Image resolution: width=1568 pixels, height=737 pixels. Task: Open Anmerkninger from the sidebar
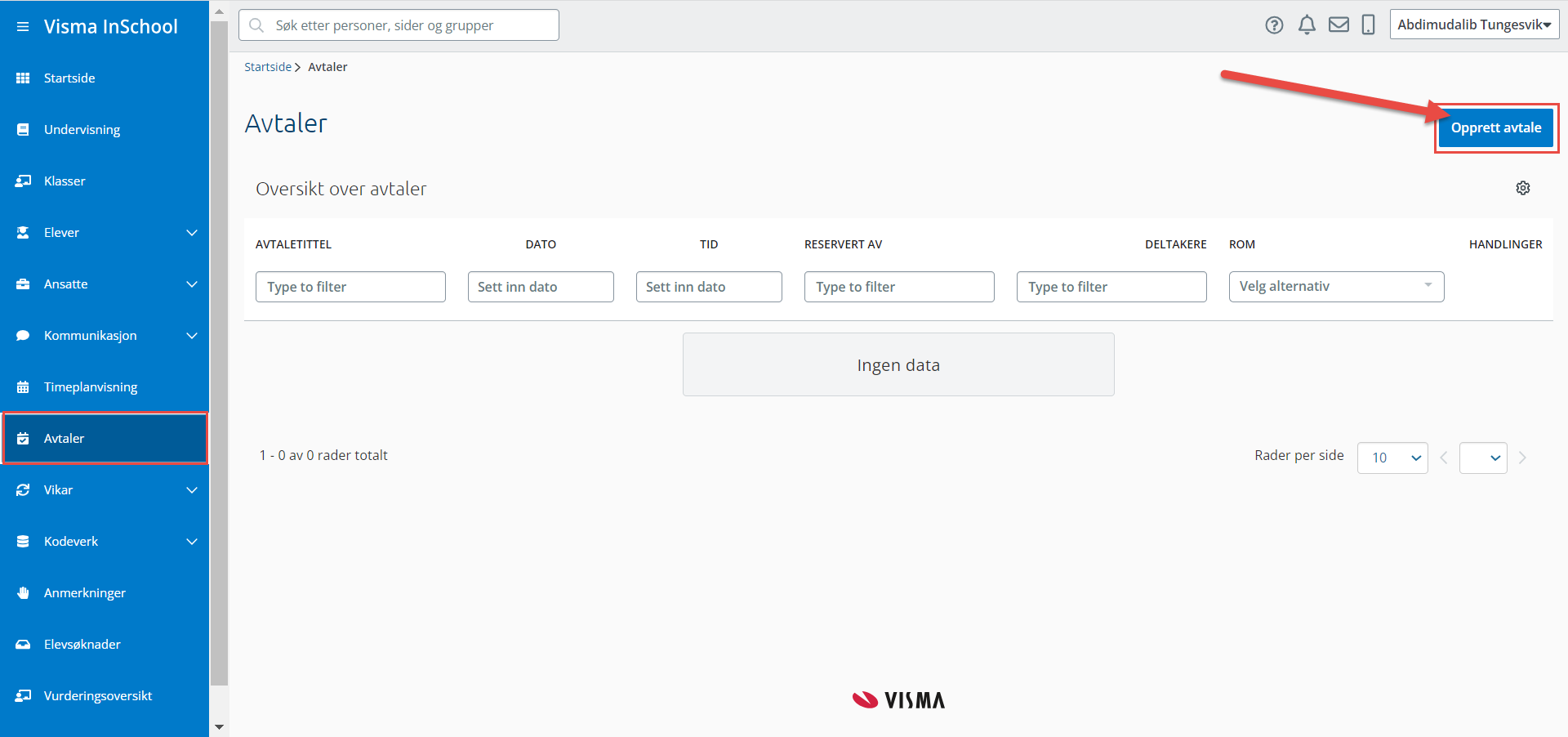click(x=85, y=593)
